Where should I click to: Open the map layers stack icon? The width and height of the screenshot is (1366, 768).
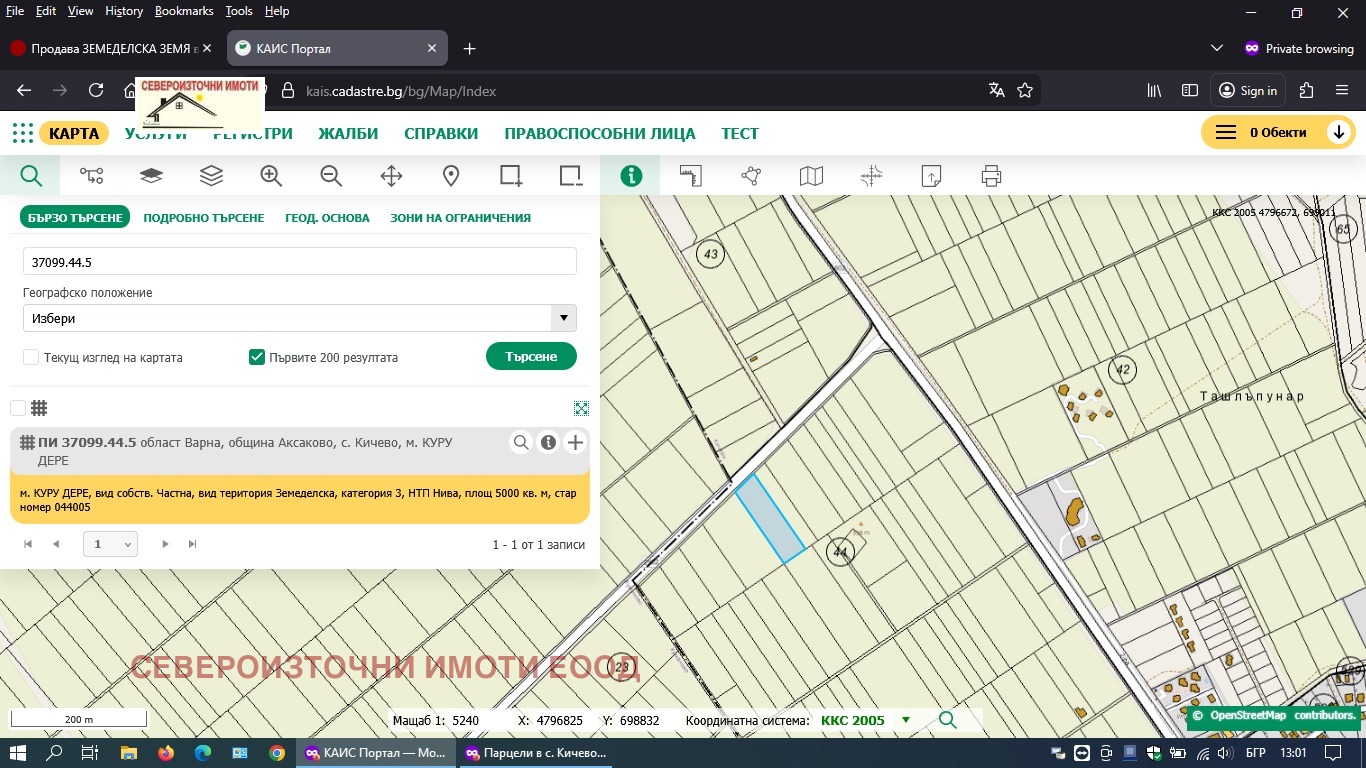click(x=211, y=176)
